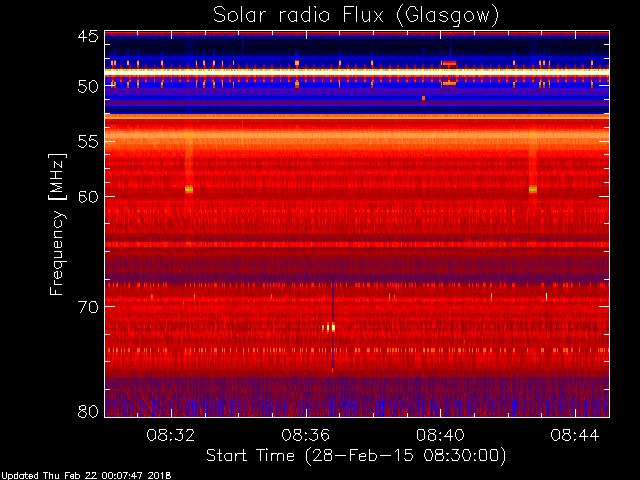This screenshot has width=640, height=480.
Task: Click the 'Frequency [MHz]' axis label
Action: 57,224
